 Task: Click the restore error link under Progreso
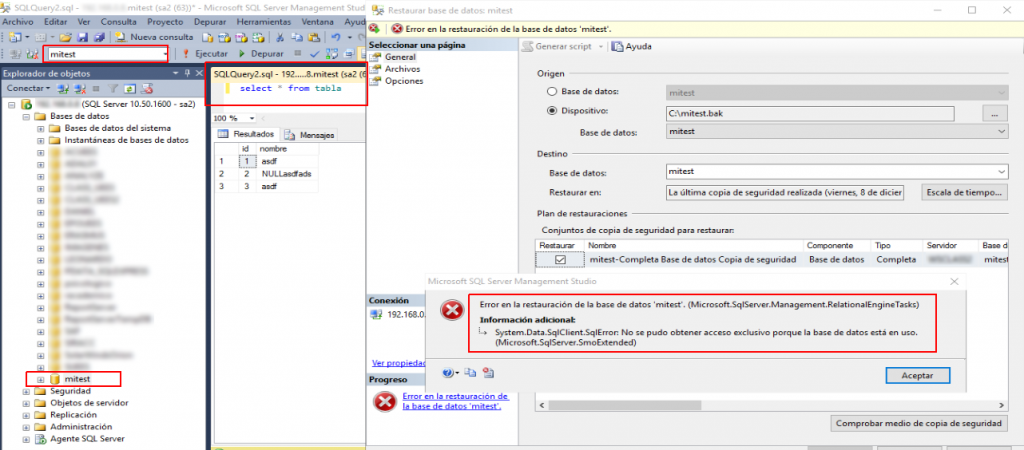click(455, 401)
